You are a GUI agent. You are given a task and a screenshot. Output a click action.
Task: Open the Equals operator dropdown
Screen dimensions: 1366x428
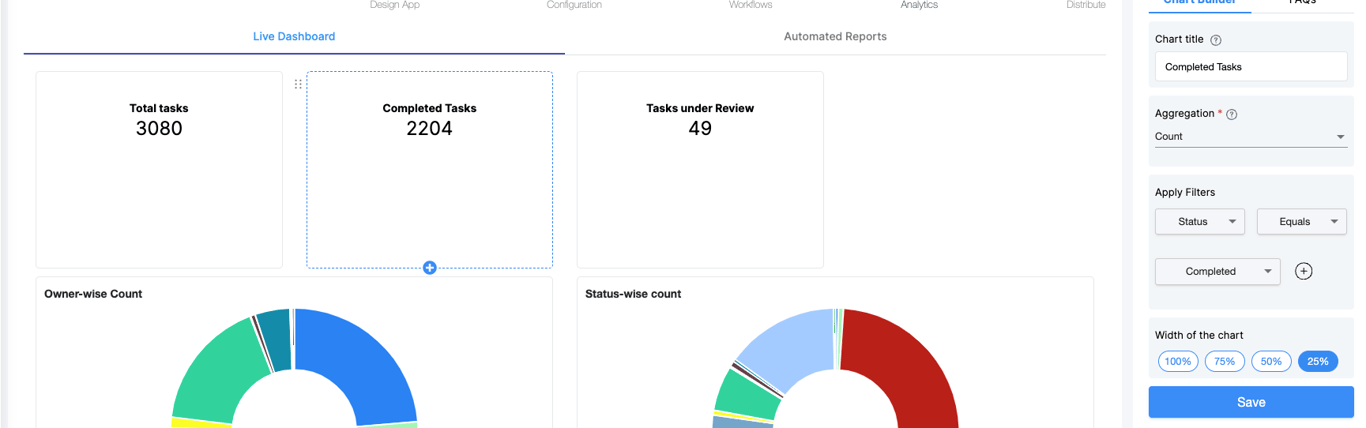click(1302, 222)
